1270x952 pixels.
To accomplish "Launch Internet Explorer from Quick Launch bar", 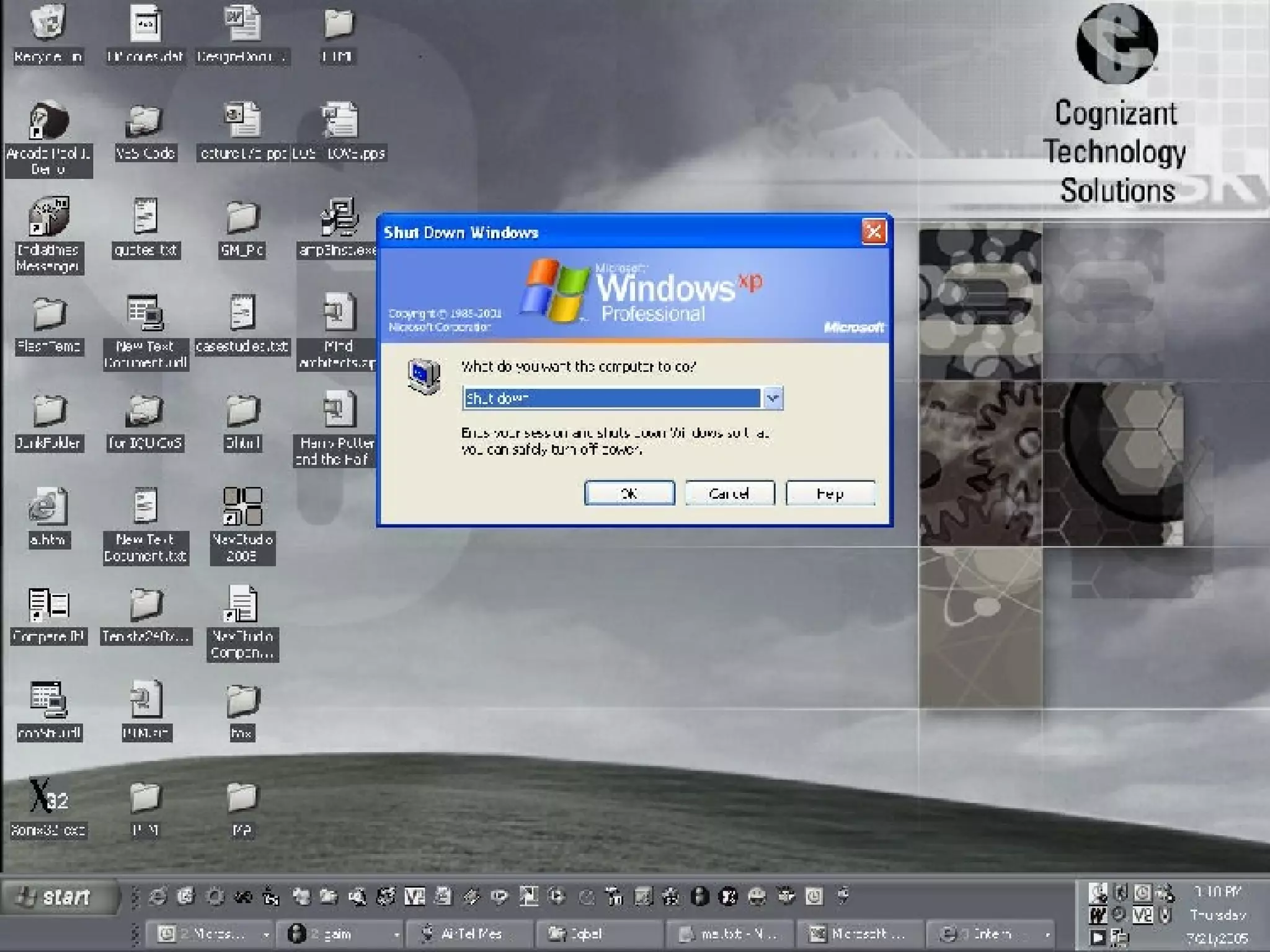I will click(x=158, y=896).
